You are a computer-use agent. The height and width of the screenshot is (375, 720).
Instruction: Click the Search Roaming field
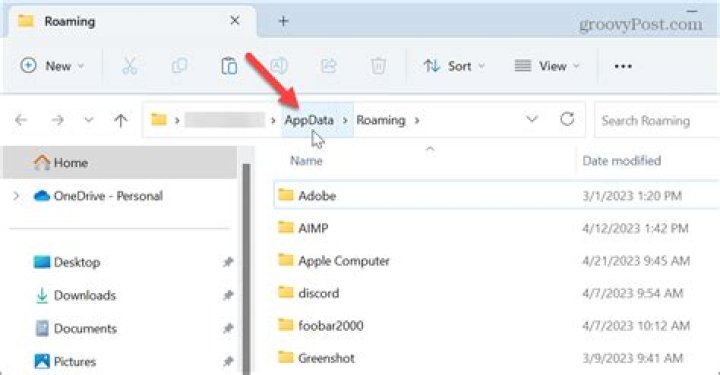[657, 120]
